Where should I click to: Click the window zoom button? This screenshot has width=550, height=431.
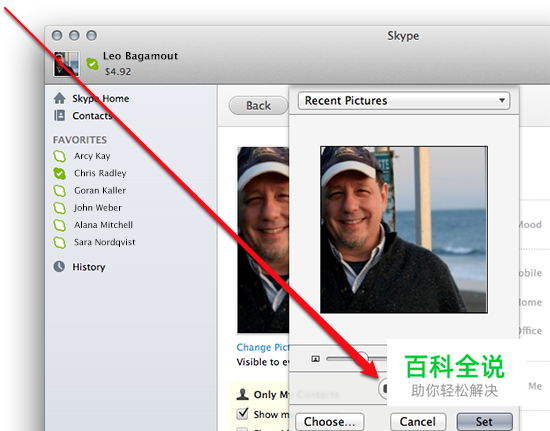click(92, 35)
